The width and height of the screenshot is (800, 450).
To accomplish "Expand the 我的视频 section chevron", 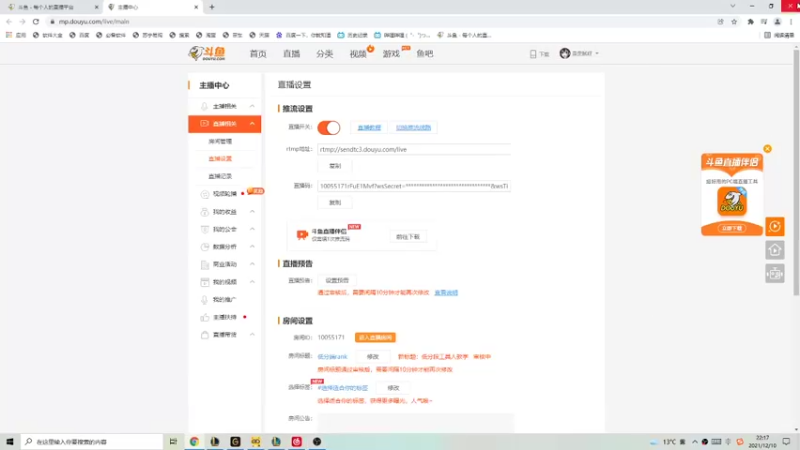I will click(x=252, y=282).
